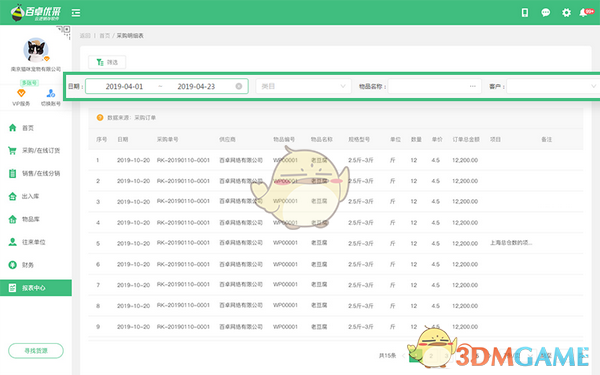Click the 采购单号 column header

167,139
